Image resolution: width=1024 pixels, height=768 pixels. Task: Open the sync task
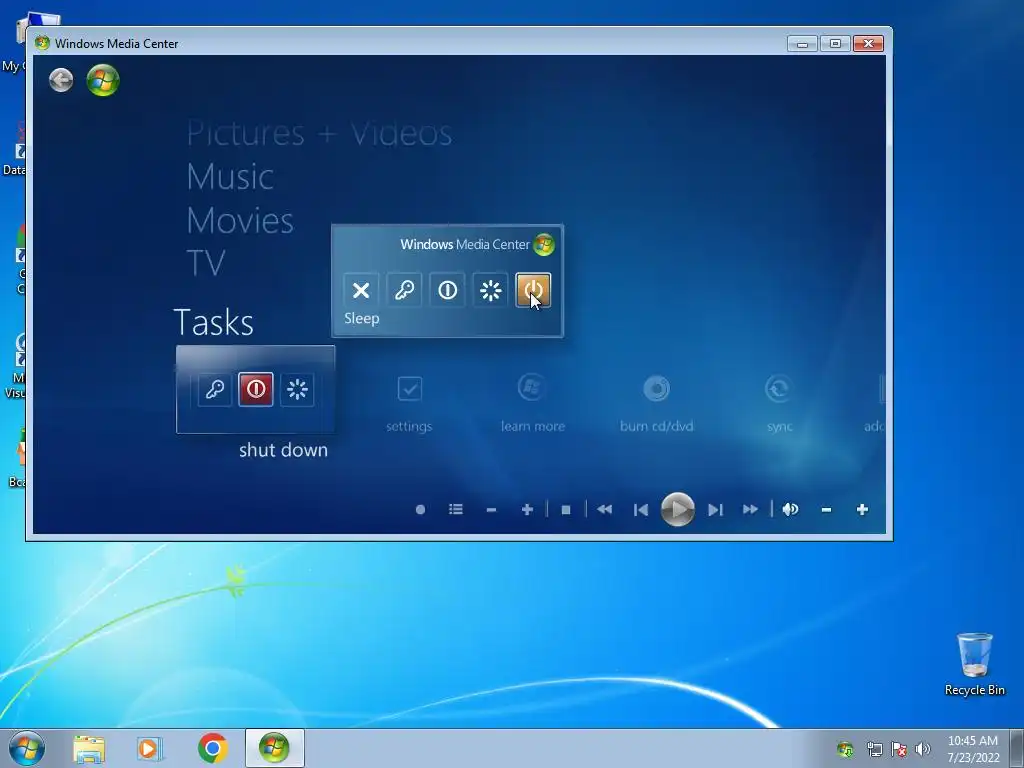tap(779, 403)
